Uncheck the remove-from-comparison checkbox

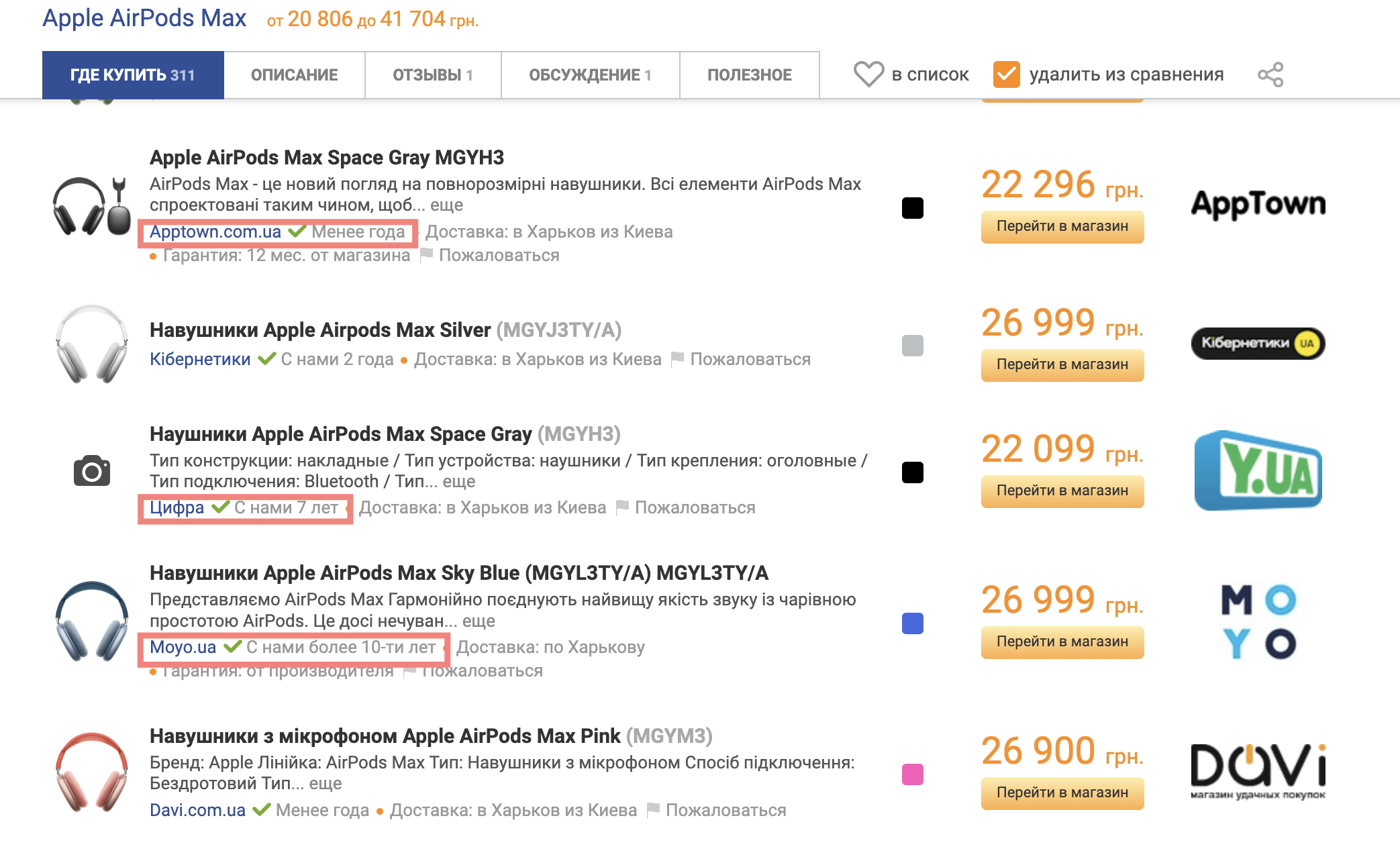pos(1006,74)
